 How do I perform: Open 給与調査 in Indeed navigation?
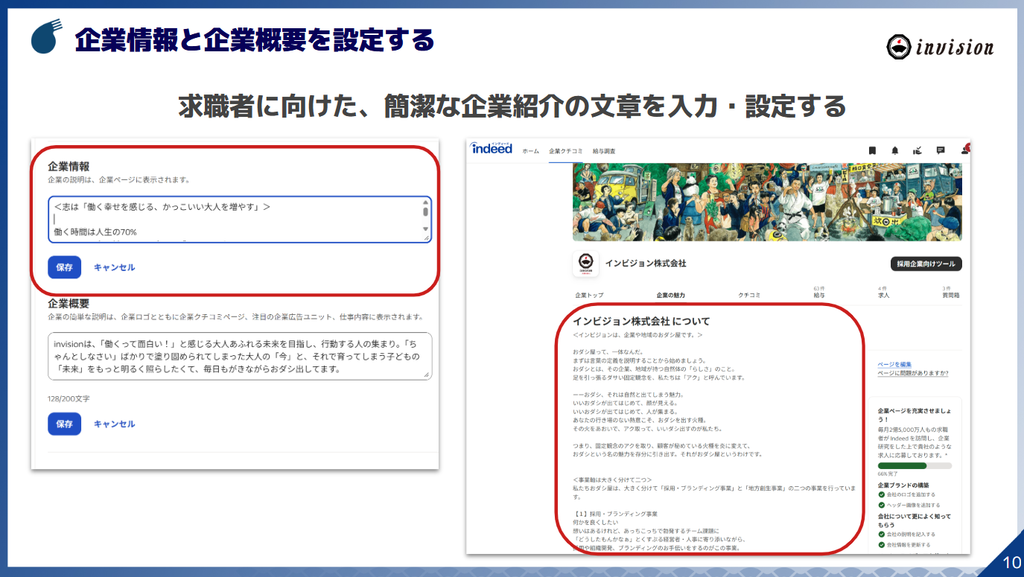point(604,151)
